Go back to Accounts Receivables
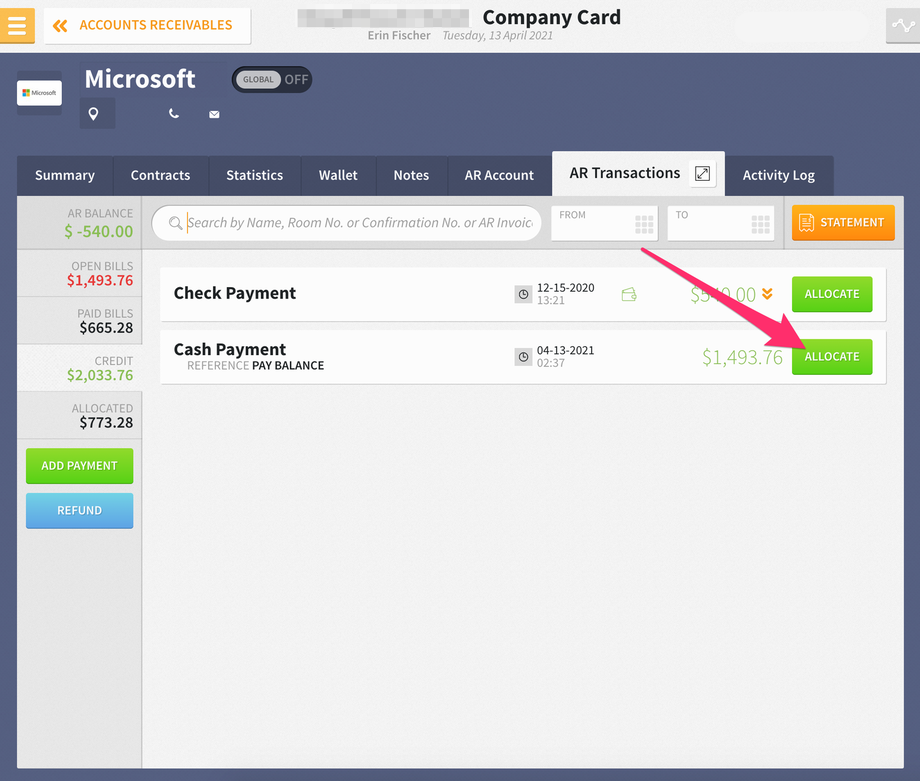This screenshot has height=781, width=920. [147, 25]
